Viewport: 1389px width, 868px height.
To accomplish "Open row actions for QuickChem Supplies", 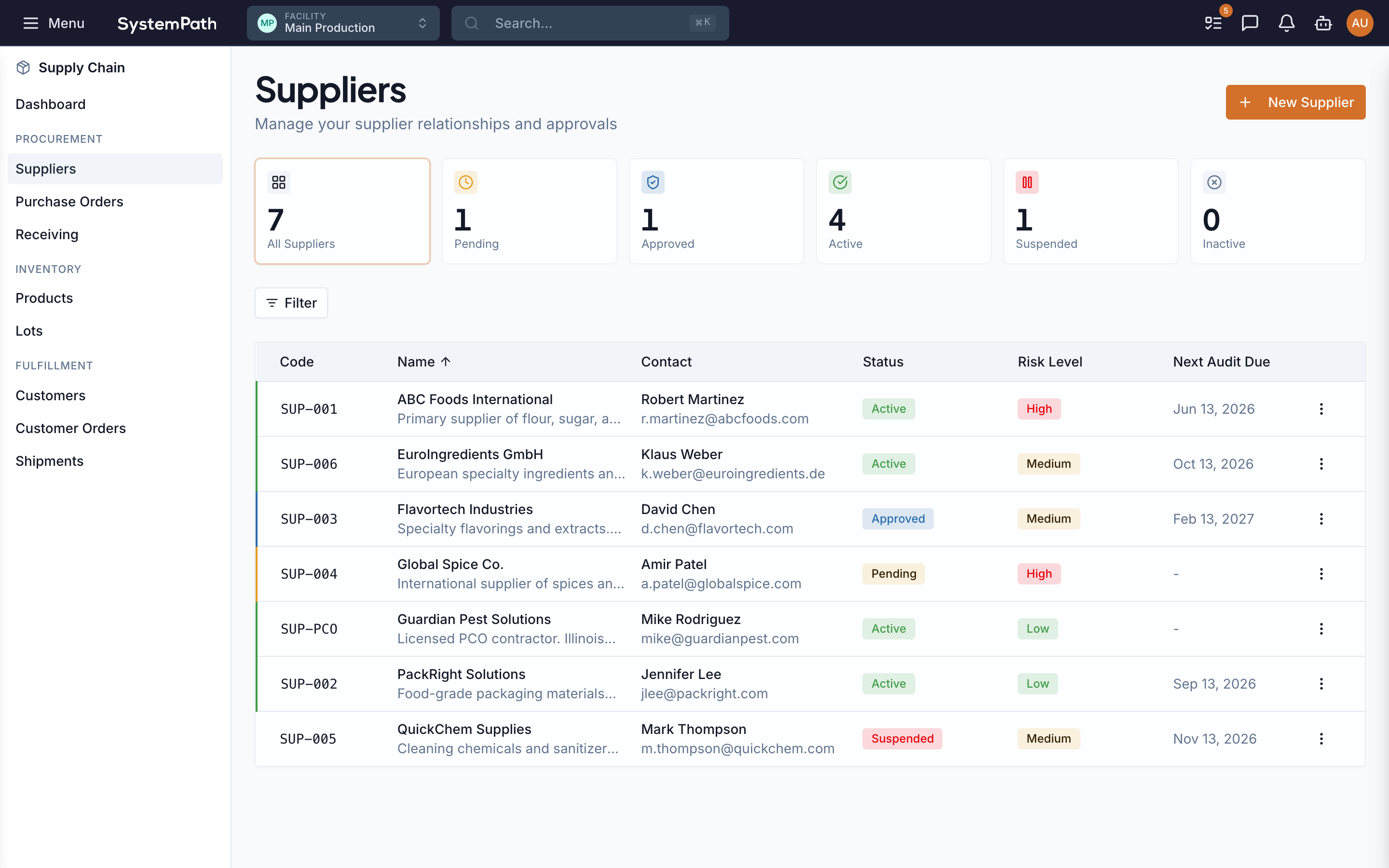I will 1321,738.
